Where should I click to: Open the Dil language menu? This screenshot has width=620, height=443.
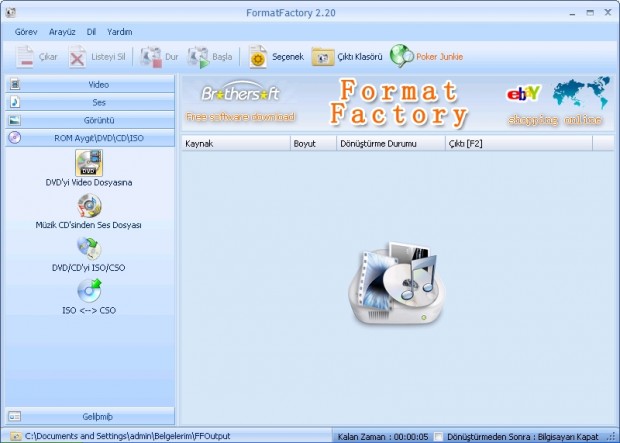pyautogui.click(x=91, y=32)
